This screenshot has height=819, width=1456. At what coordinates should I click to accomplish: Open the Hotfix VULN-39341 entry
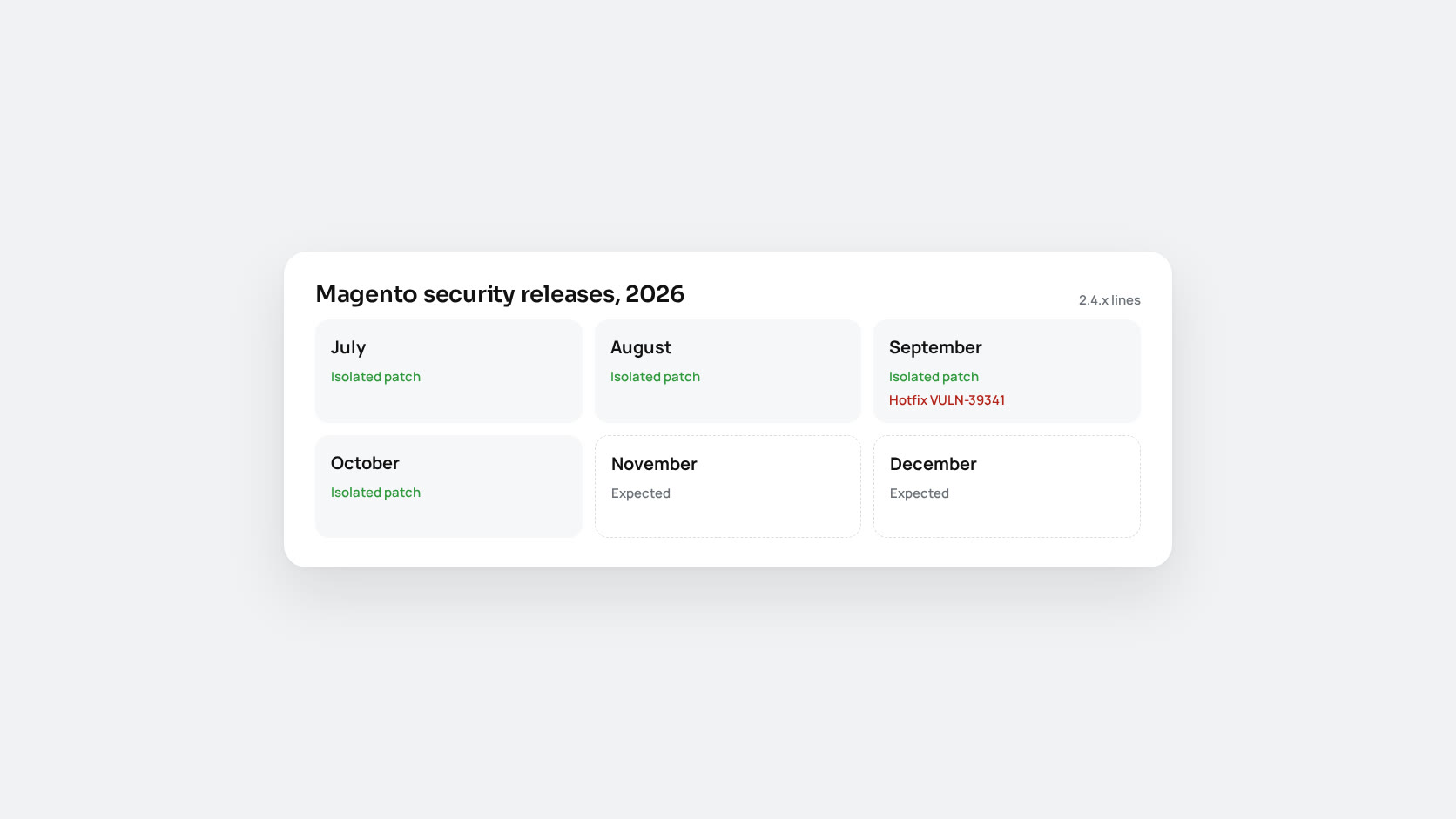pos(947,400)
